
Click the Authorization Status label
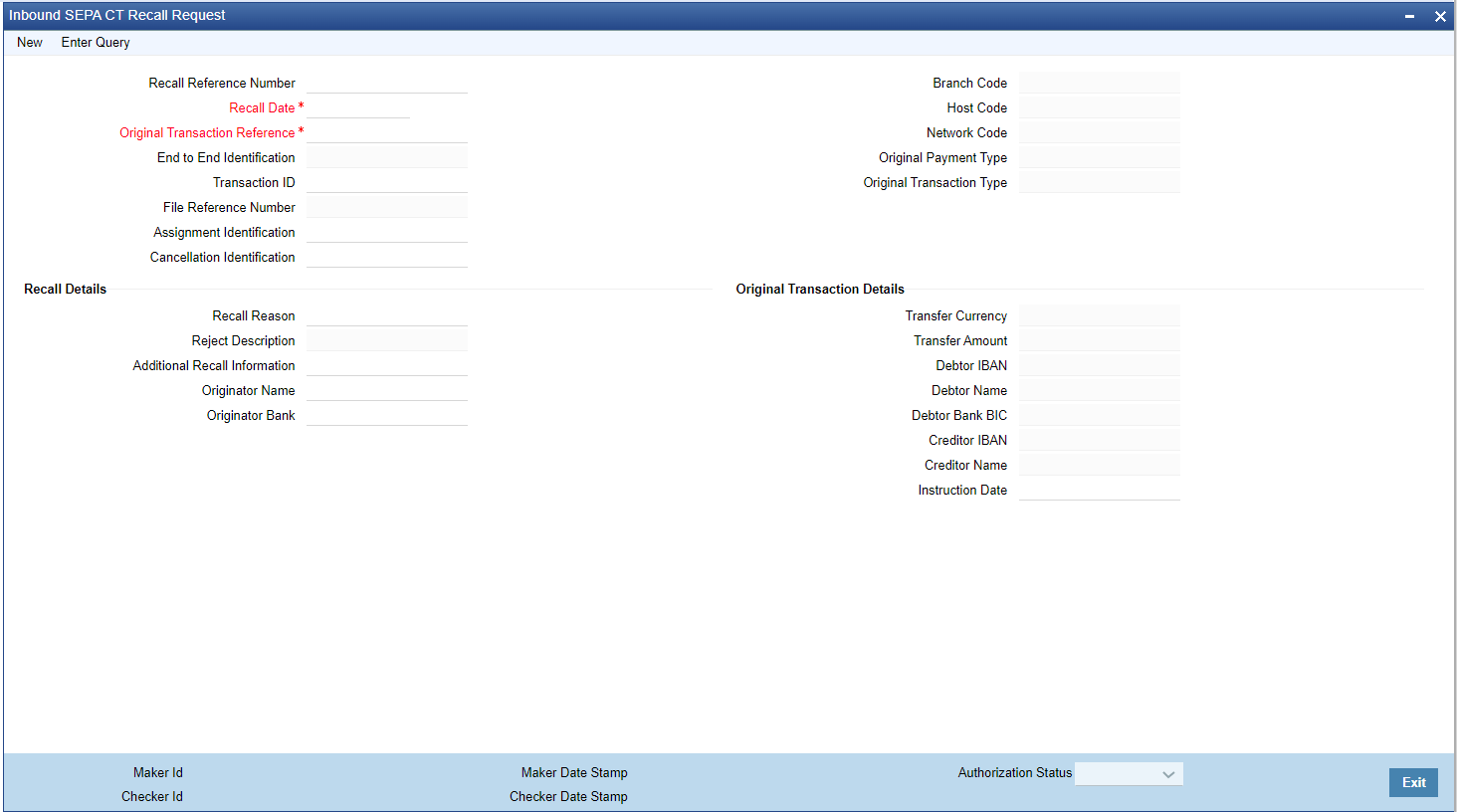coord(1015,772)
